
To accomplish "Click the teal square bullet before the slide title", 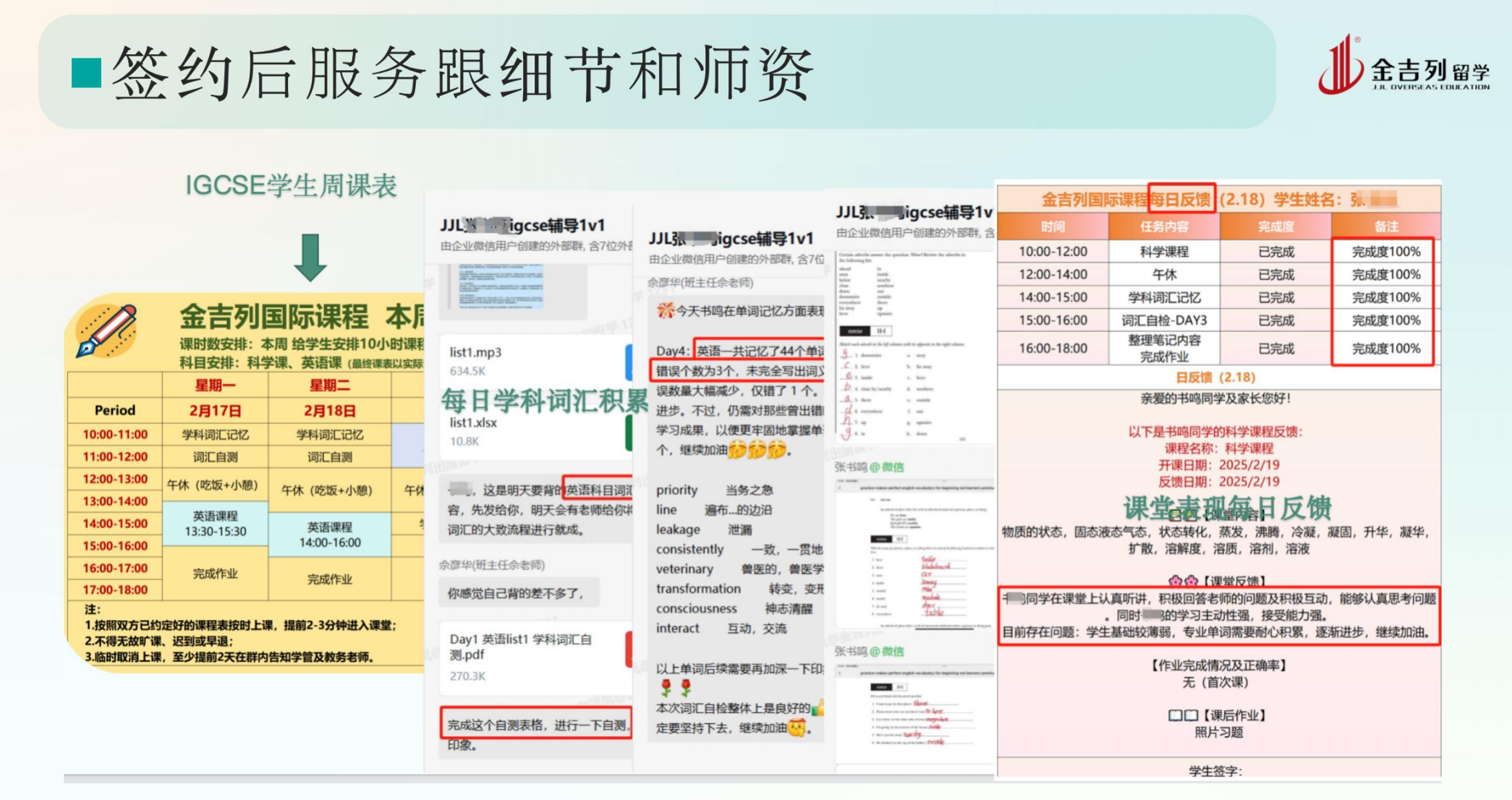I will [86, 73].
